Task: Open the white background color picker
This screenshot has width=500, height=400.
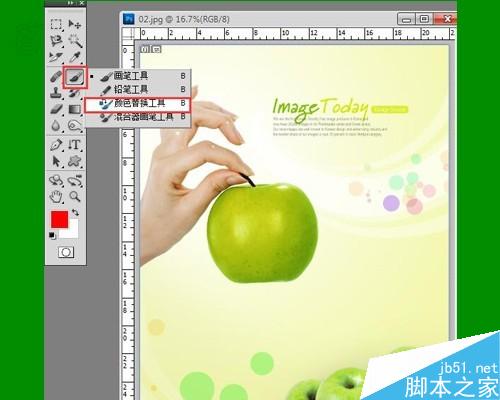Action: pyautogui.click(x=73, y=233)
